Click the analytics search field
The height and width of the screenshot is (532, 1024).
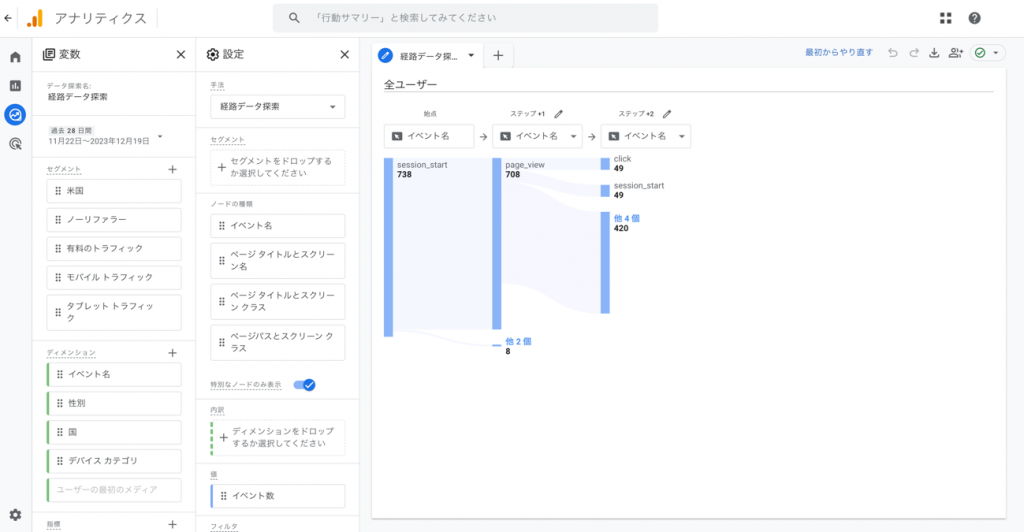click(465, 18)
